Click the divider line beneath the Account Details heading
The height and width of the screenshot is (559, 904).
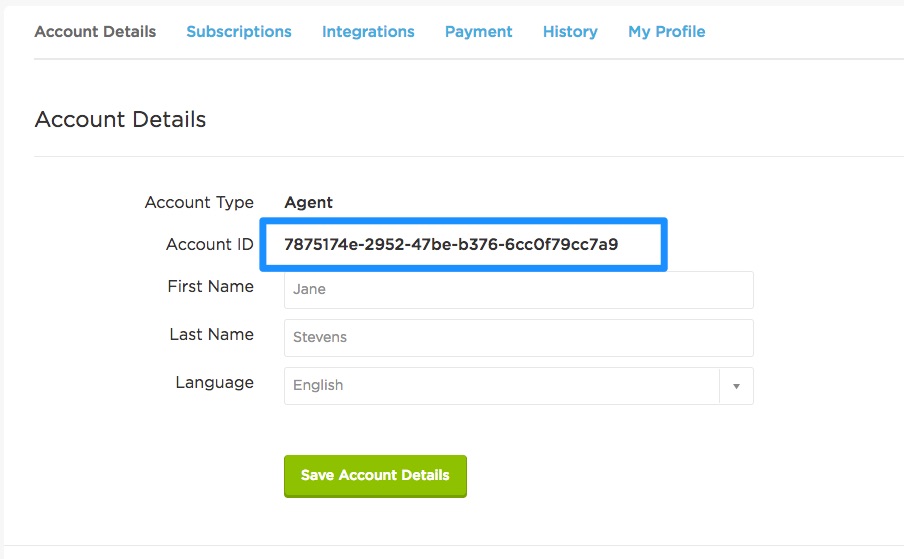tap(469, 156)
